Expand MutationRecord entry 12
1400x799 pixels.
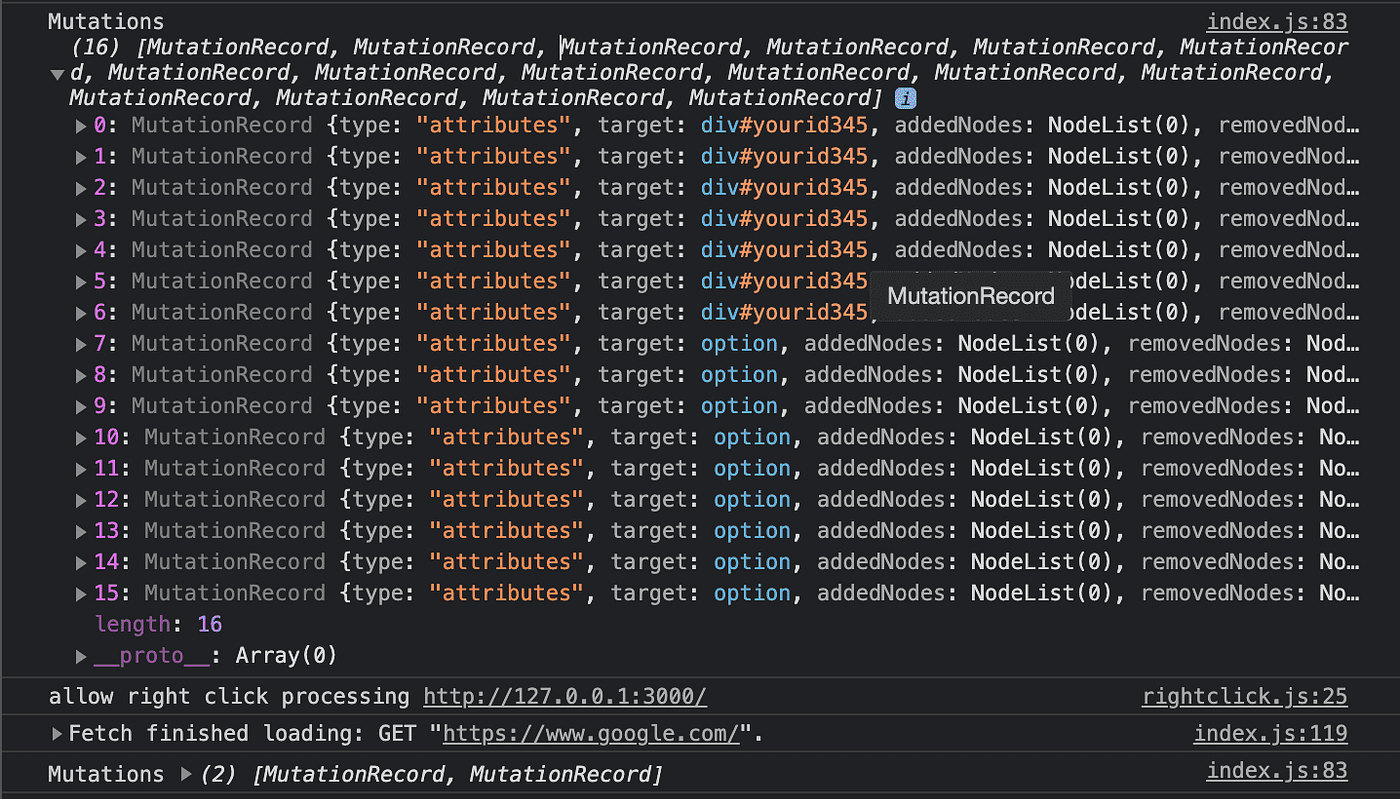81,500
